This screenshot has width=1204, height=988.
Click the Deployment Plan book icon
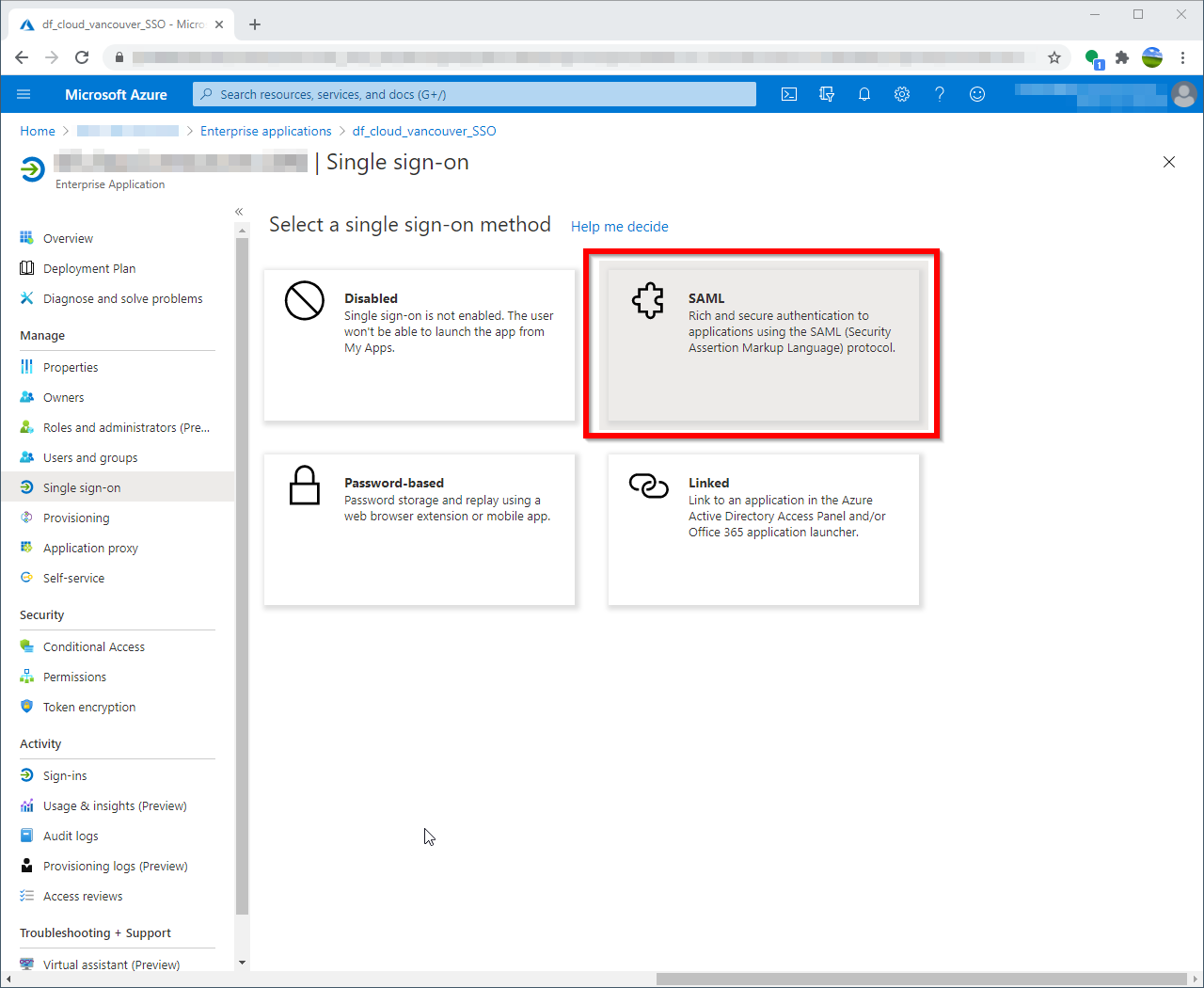[26, 268]
